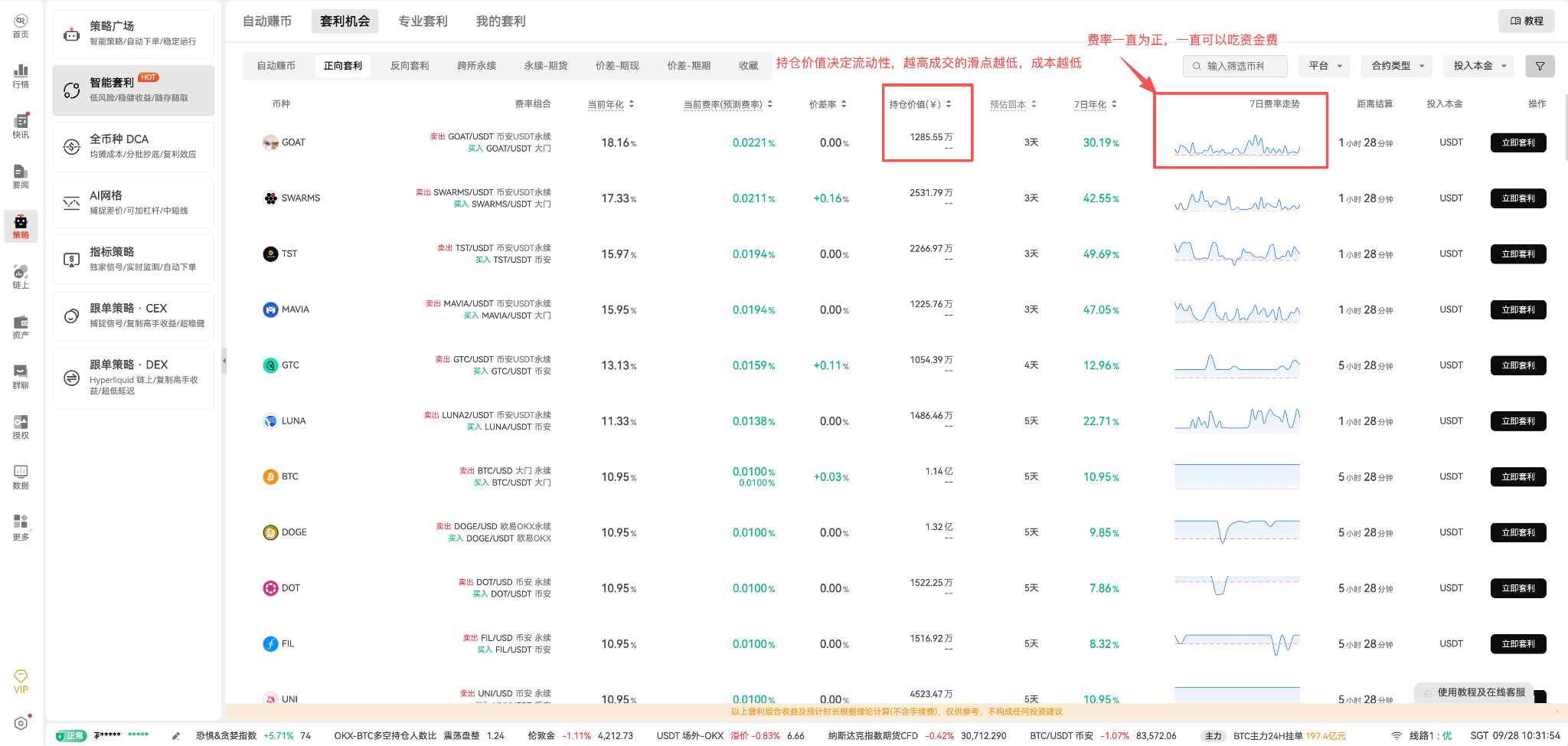This screenshot has height=746, width=1568.
Task: Select 跨所永续 sub-tab
Action: click(476, 66)
